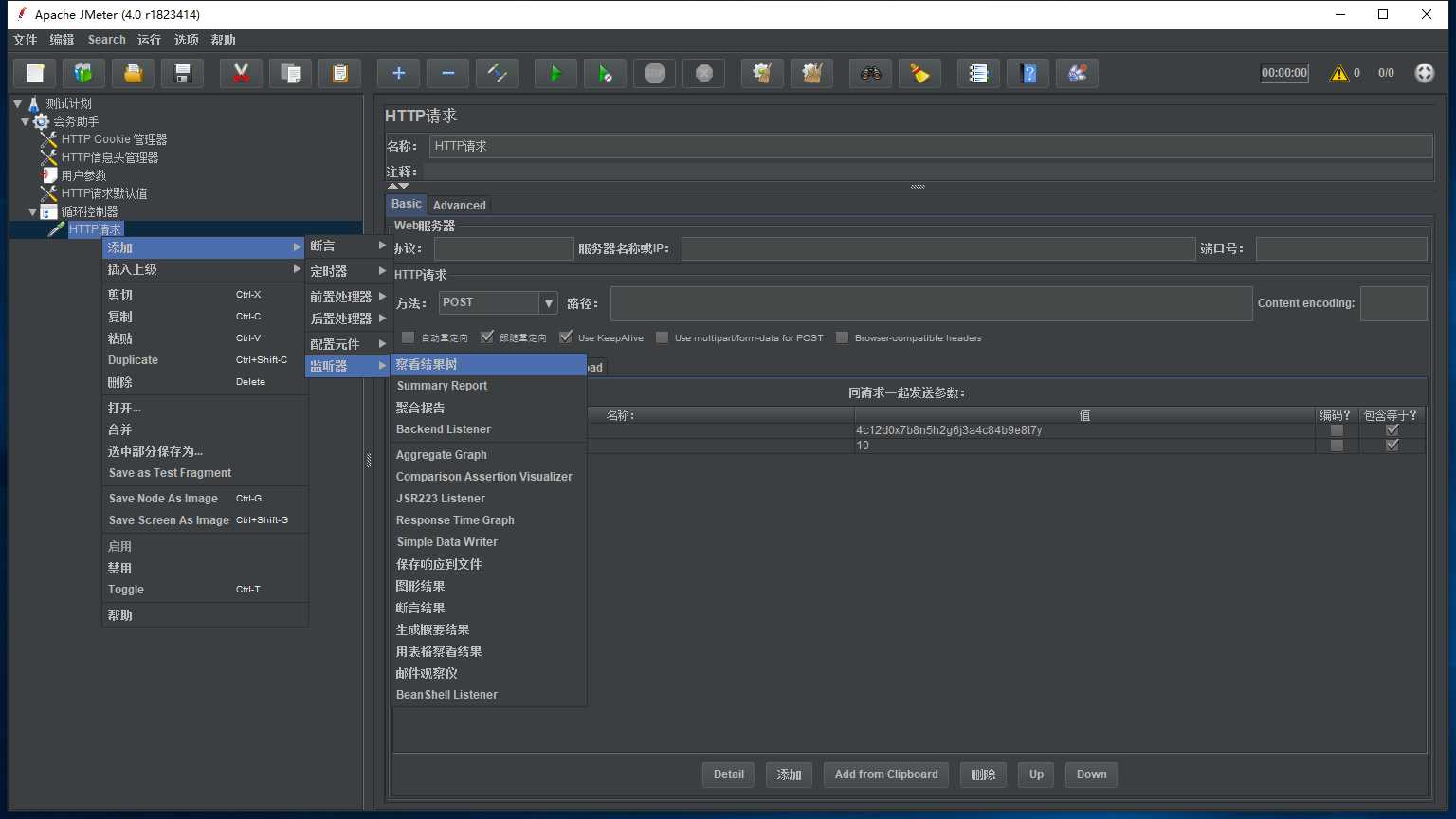This screenshot has height=819, width=1456.
Task: Toggle 包含等于 checkbox in first parameter row
Action: point(1392,430)
